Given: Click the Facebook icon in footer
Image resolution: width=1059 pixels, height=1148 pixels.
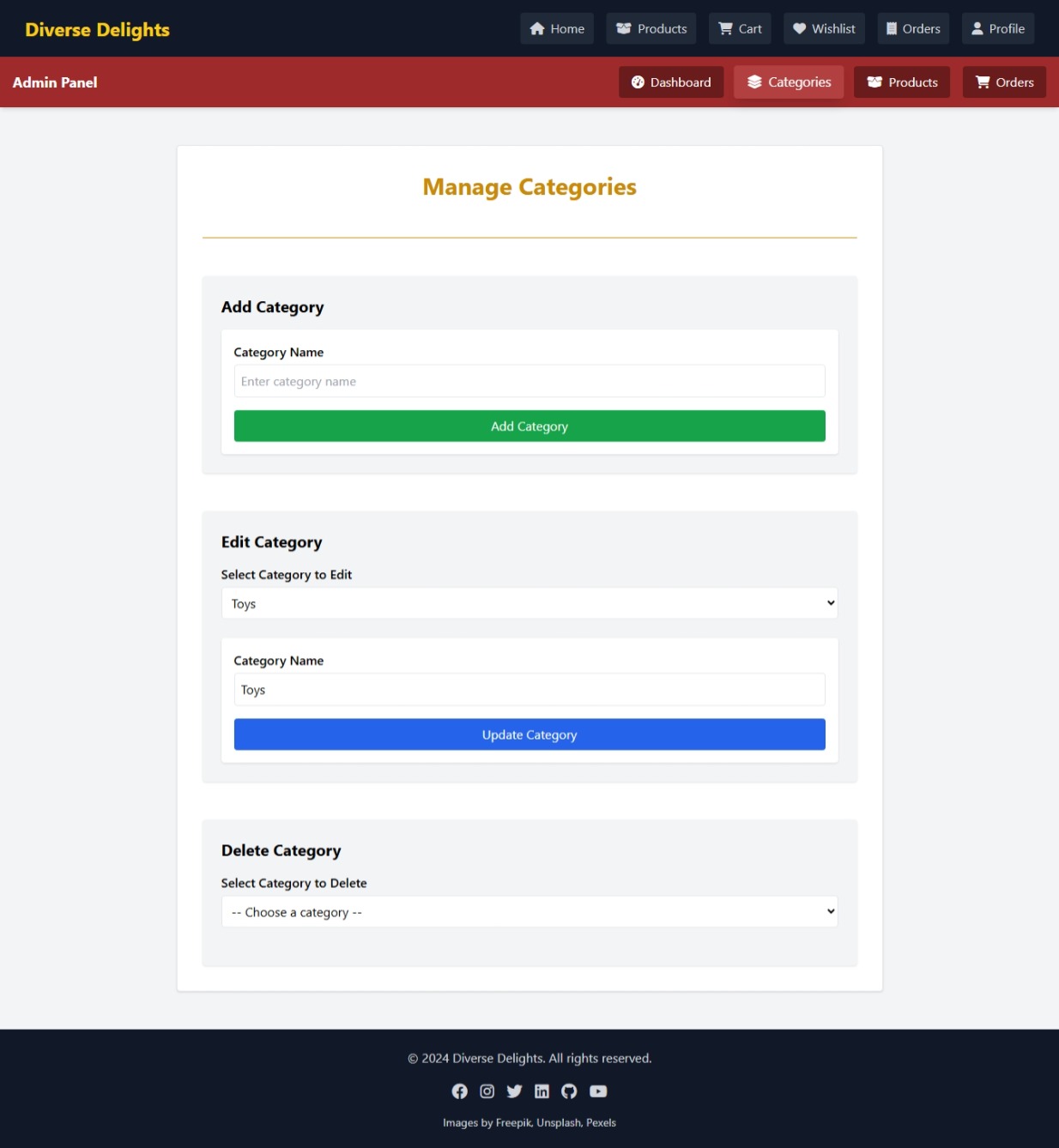Looking at the screenshot, I should pyautogui.click(x=460, y=1091).
